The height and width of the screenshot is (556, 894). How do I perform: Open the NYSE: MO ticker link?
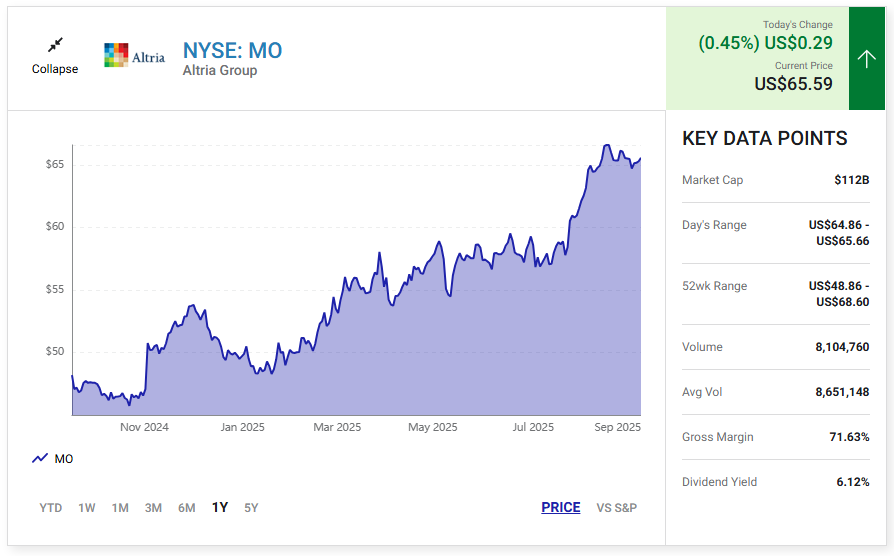click(232, 51)
